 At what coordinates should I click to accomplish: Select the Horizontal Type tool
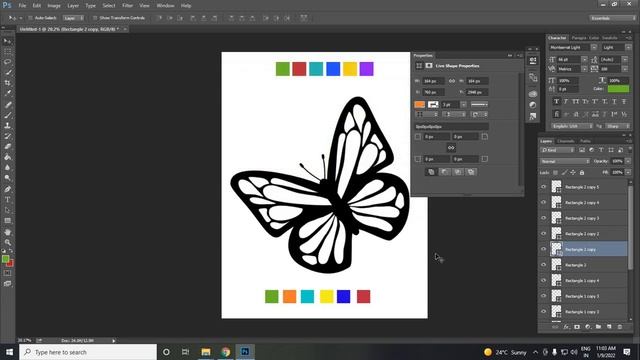tap(7, 200)
